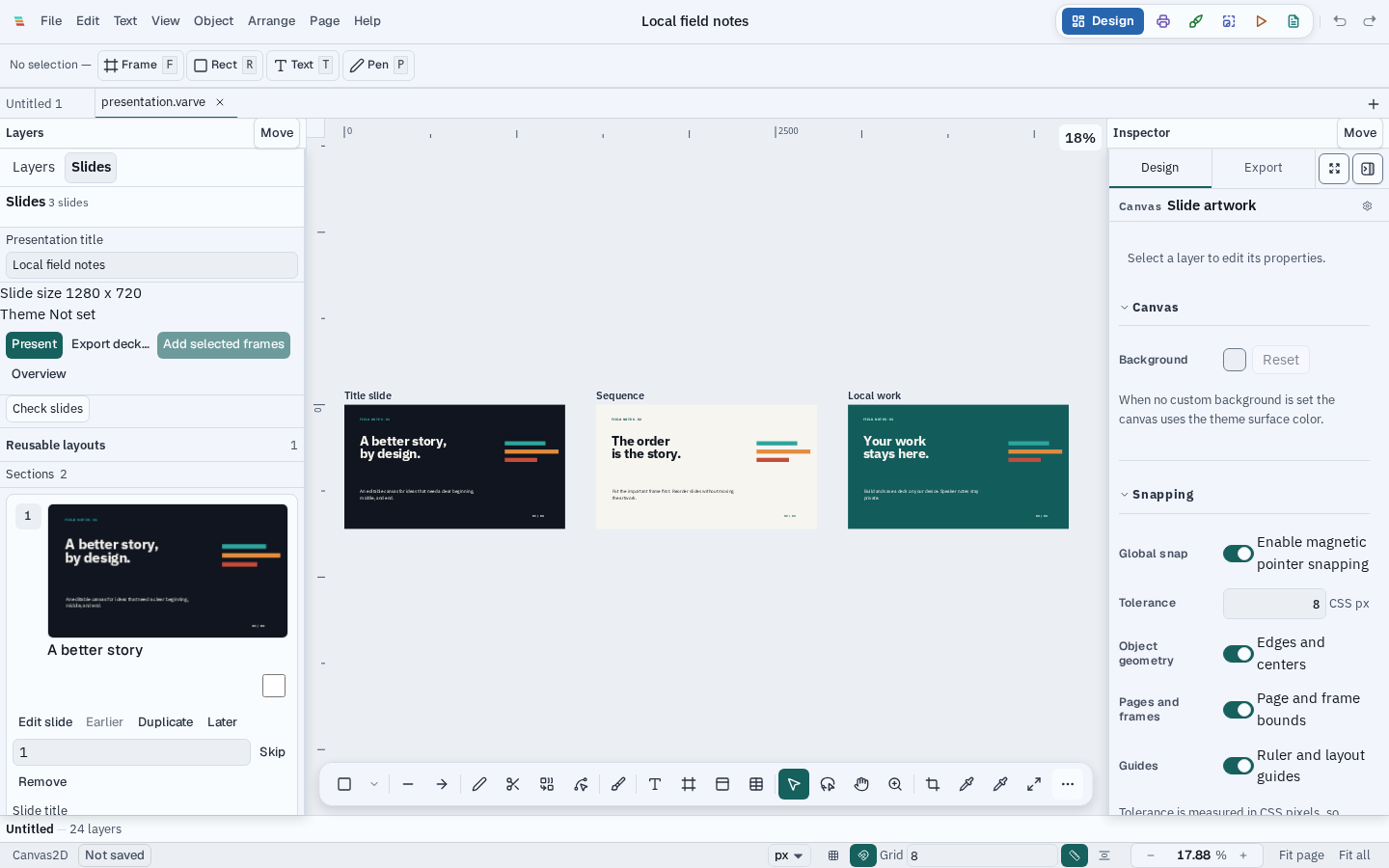Select the table grid tool
The height and width of the screenshot is (868, 1389).
[x=756, y=784]
